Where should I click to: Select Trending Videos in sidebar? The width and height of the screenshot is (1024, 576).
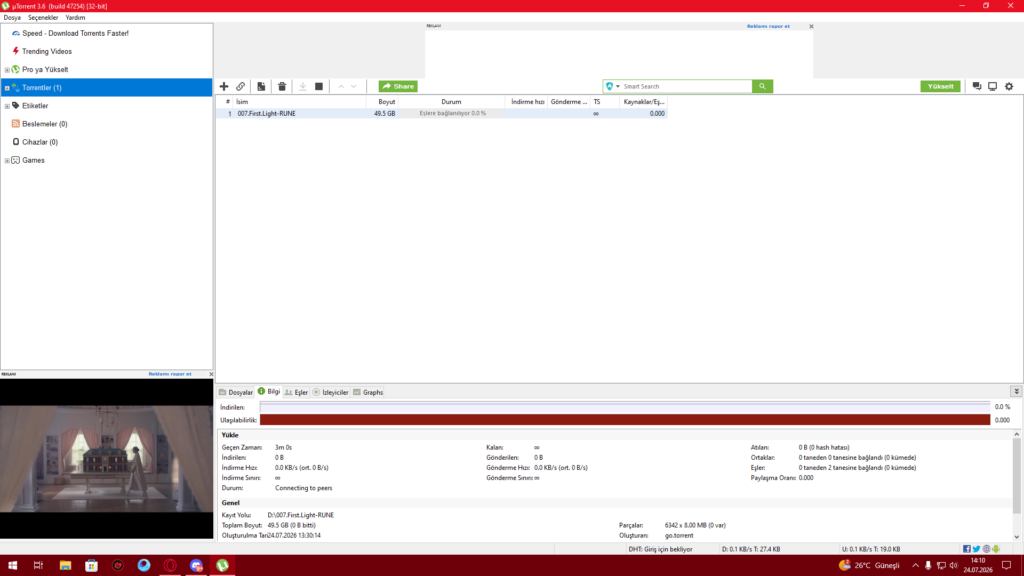(x=47, y=52)
